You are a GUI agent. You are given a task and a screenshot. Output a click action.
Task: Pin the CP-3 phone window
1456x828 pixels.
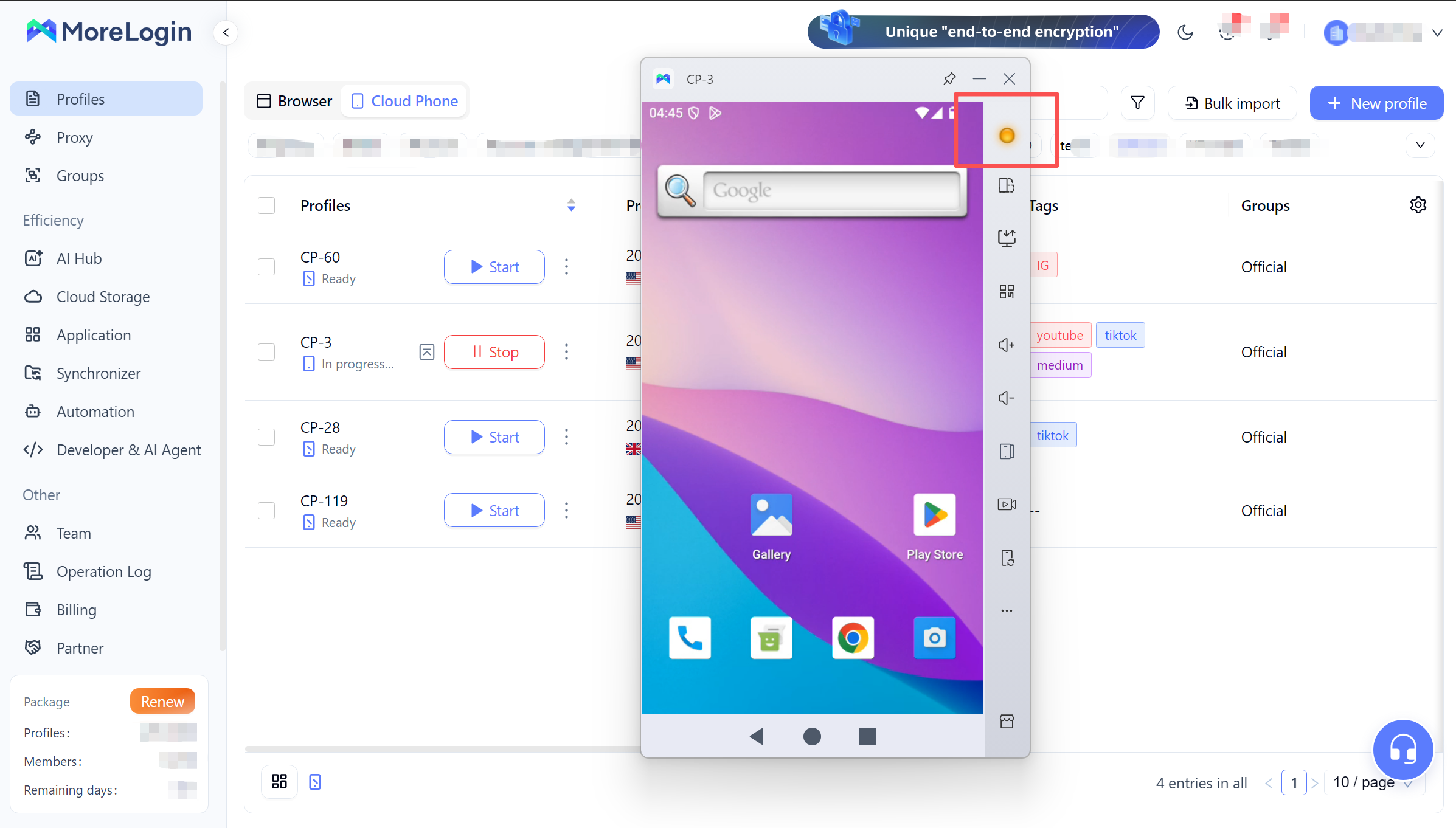point(949,78)
